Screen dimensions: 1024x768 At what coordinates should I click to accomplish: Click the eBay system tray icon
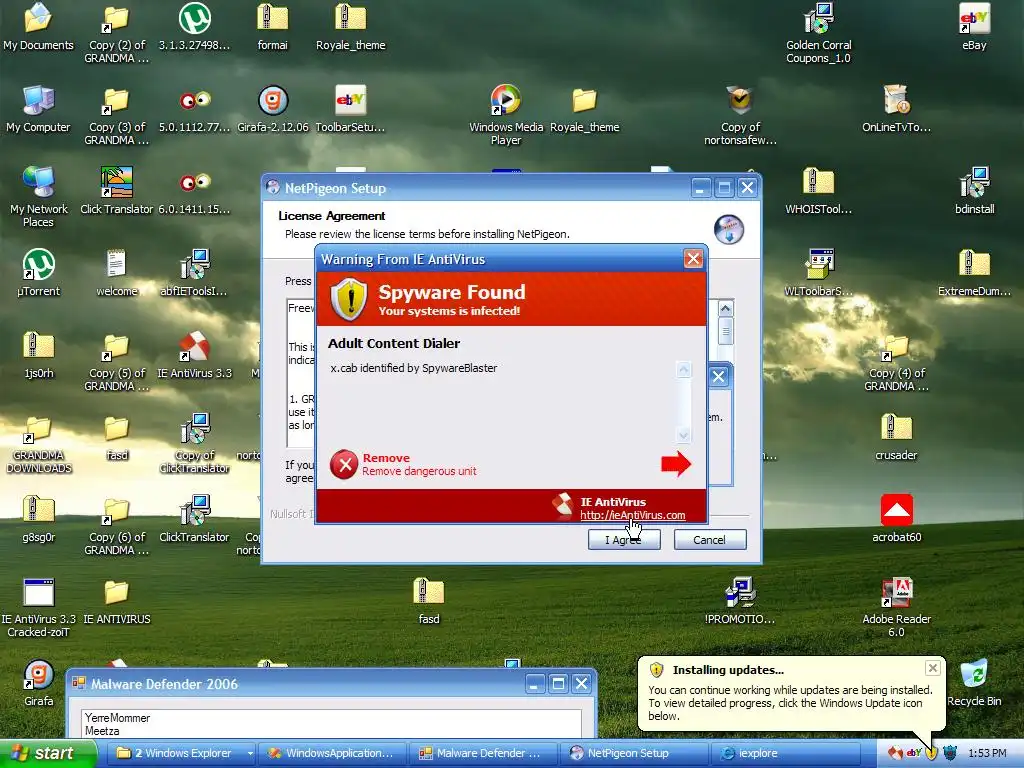pos(914,753)
